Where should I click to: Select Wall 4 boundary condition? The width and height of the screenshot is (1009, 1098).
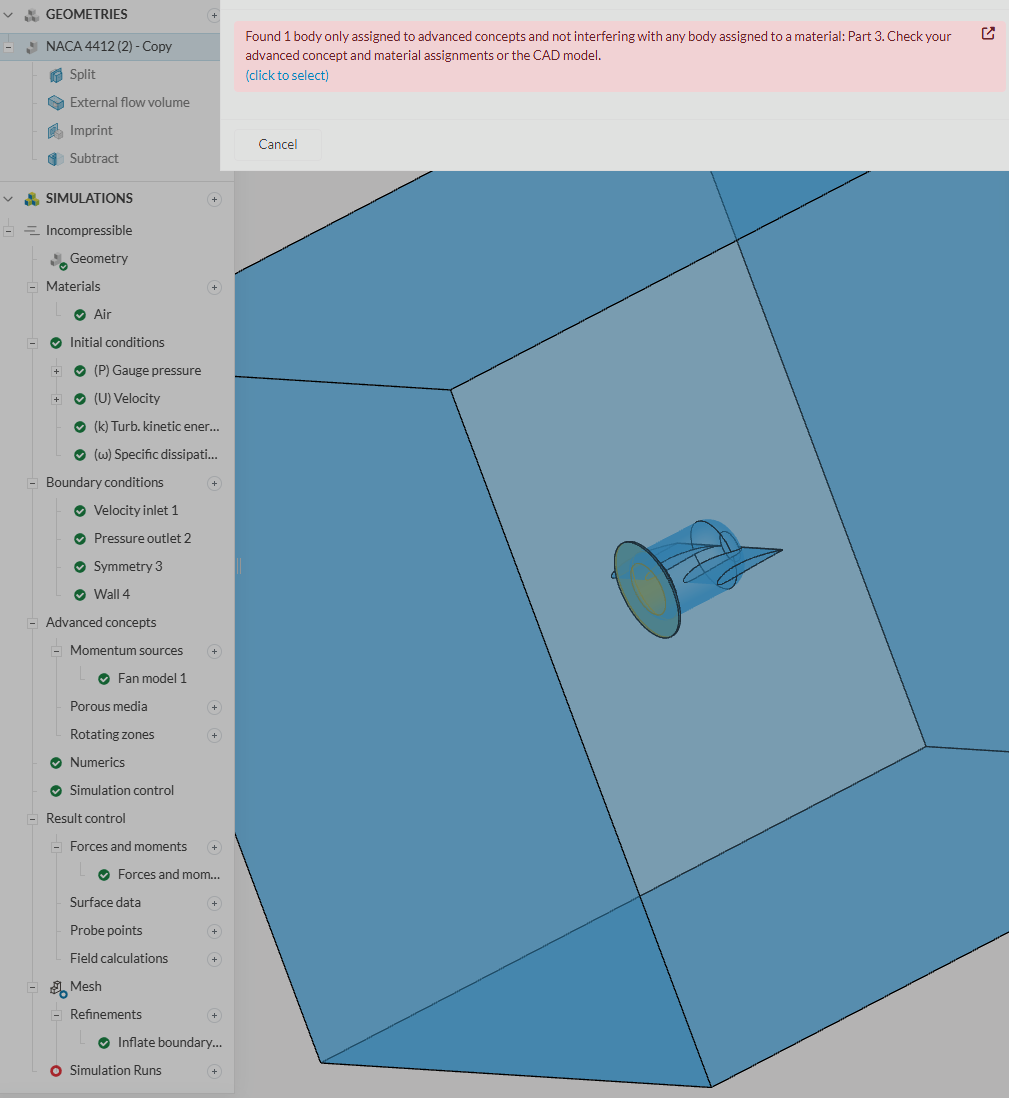point(111,595)
